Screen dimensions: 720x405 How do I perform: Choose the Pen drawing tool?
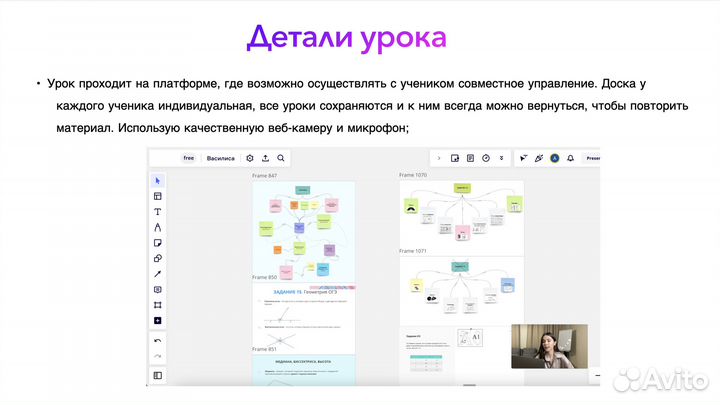(158, 228)
